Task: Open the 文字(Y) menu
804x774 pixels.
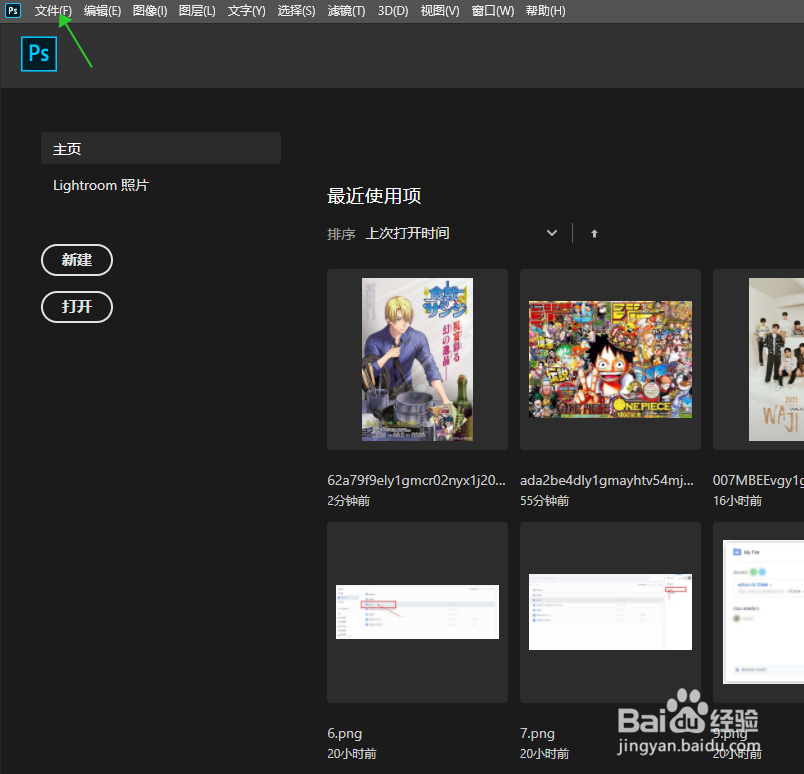Action: click(247, 11)
